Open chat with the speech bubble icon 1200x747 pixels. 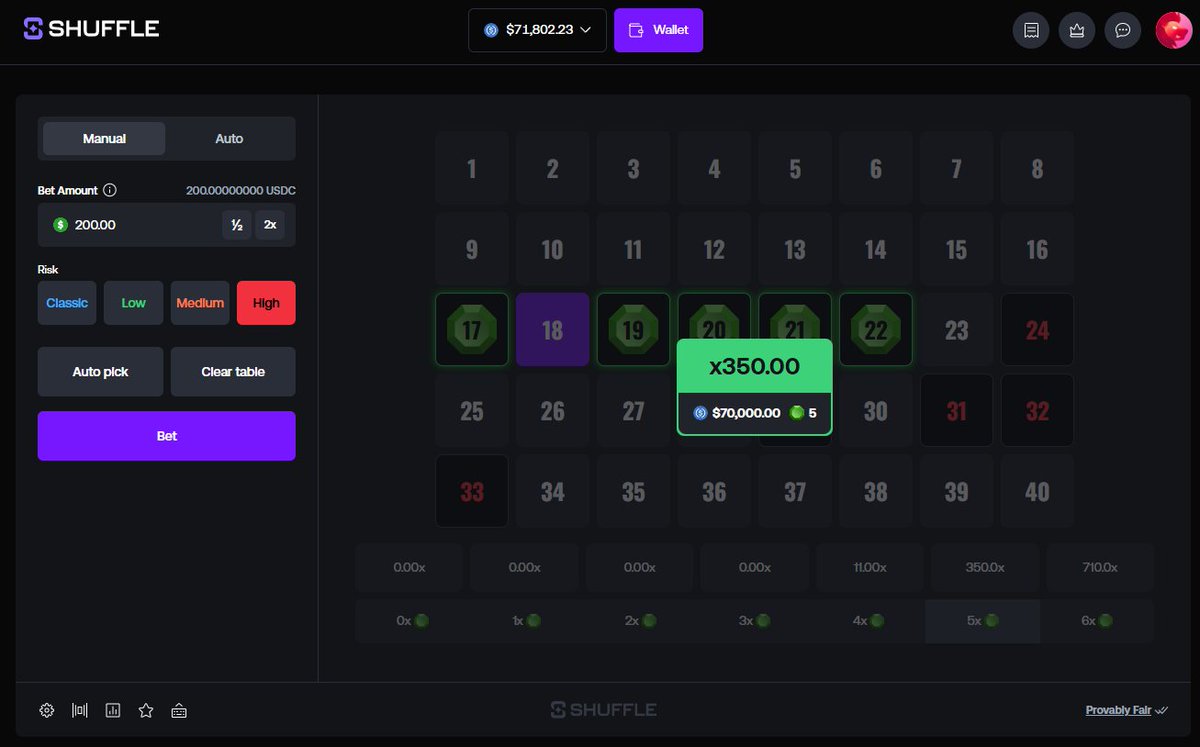coord(1122,30)
